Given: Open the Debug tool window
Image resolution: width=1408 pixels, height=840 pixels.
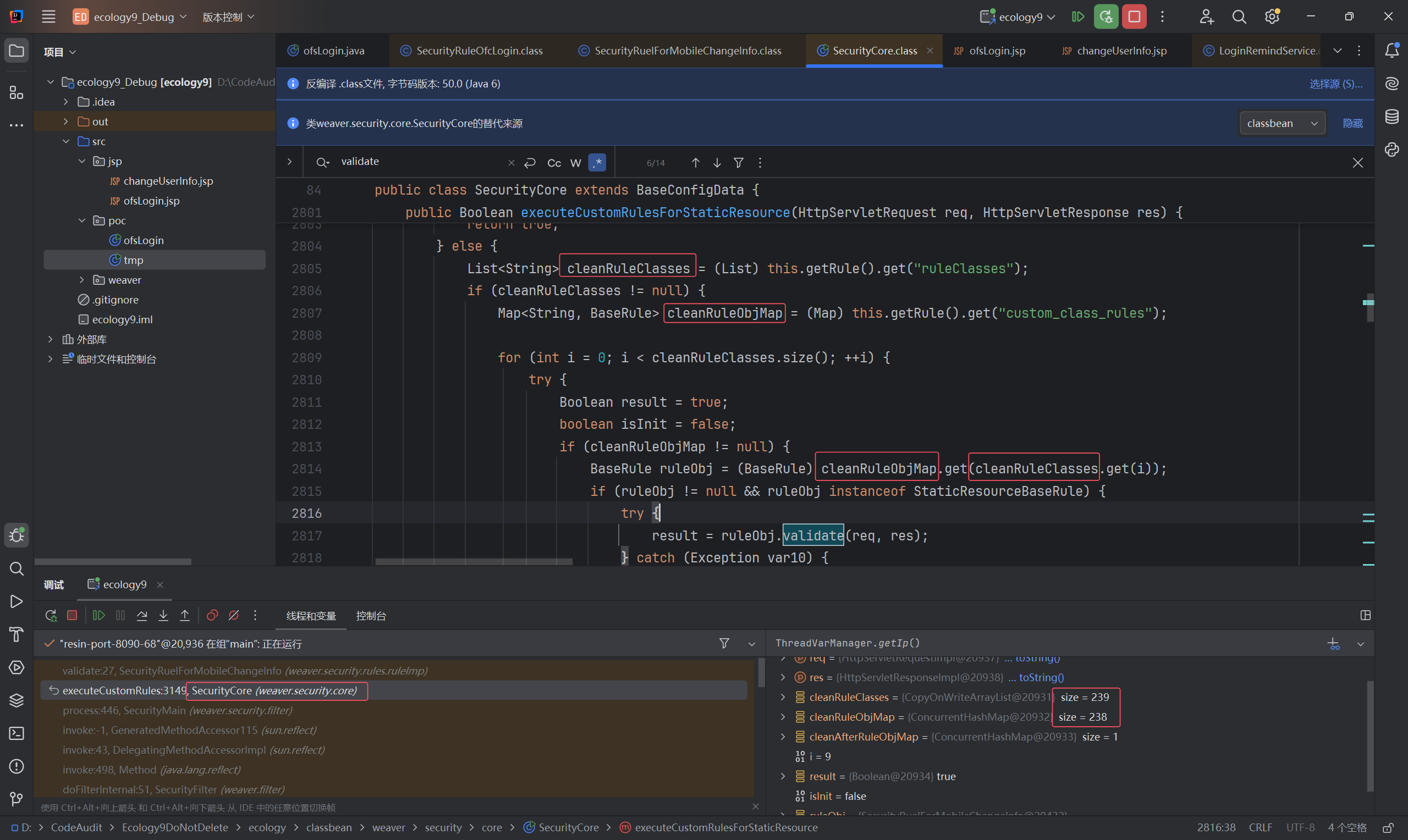Looking at the screenshot, I should pos(16,535).
